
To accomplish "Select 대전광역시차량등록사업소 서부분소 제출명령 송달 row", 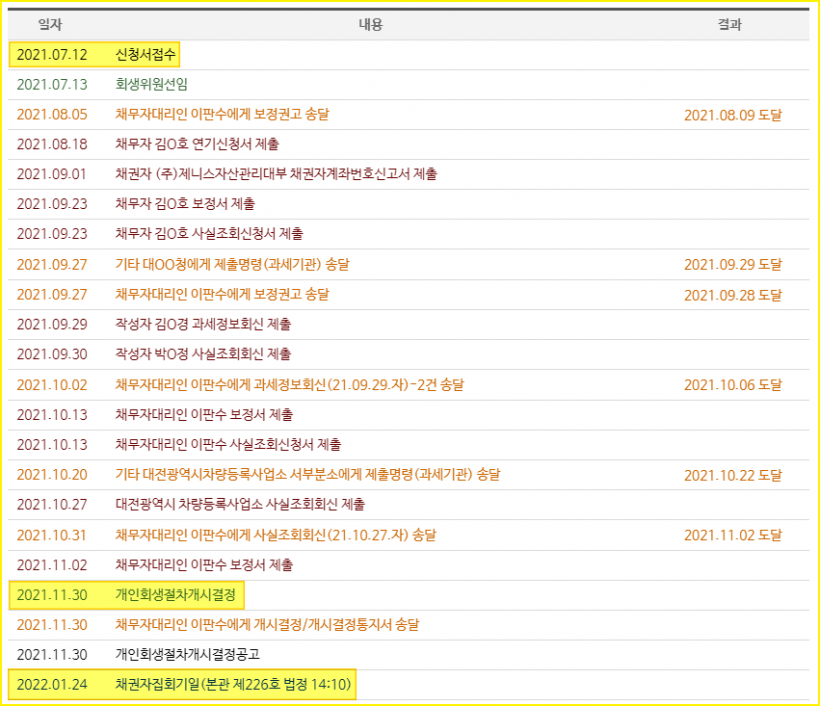I will pos(408,475).
